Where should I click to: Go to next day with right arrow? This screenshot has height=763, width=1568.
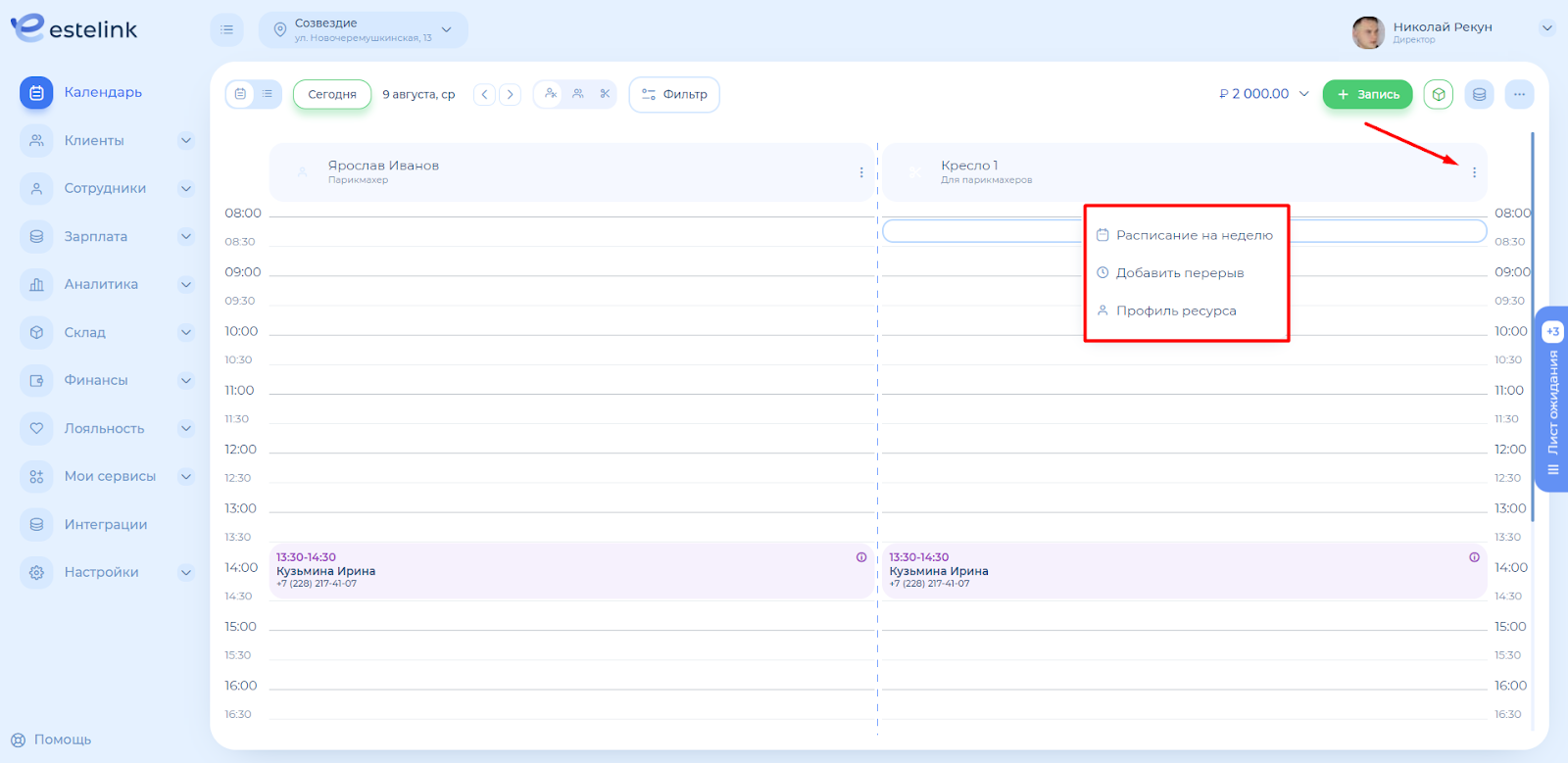pos(510,94)
